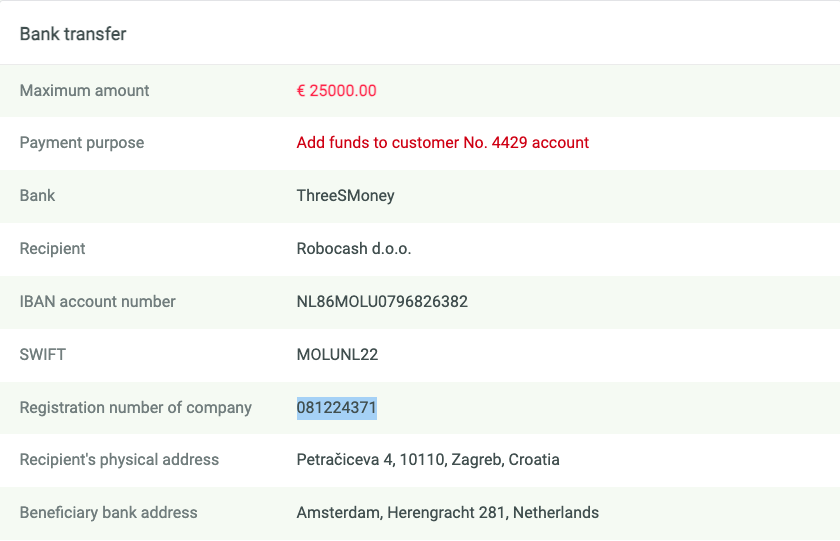The width and height of the screenshot is (840, 541).
Task: Click the ThreeSMoney bank name
Action: pyautogui.click(x=346, y=196)
